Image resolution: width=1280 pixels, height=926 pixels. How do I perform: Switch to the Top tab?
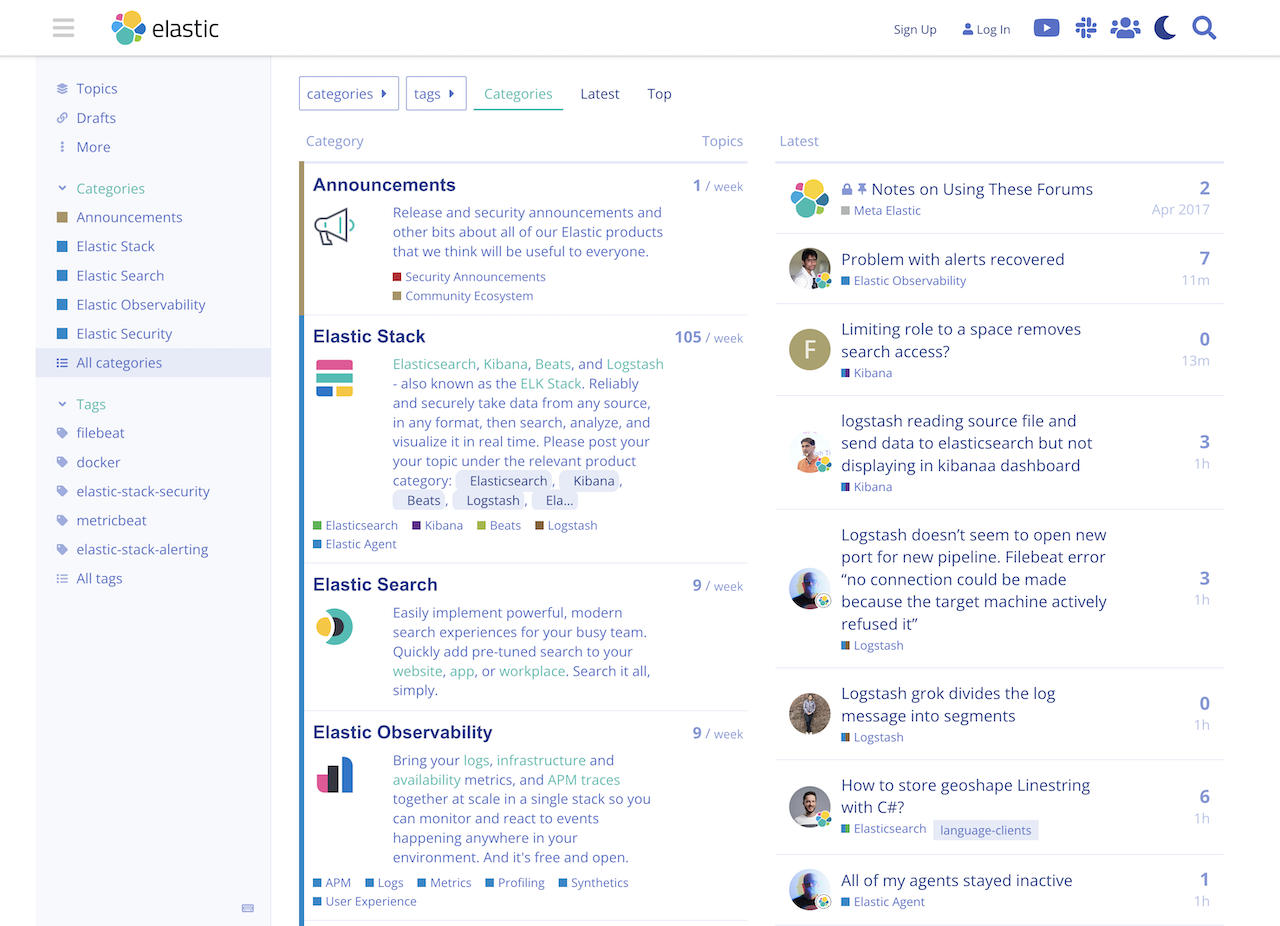[659, 94]
